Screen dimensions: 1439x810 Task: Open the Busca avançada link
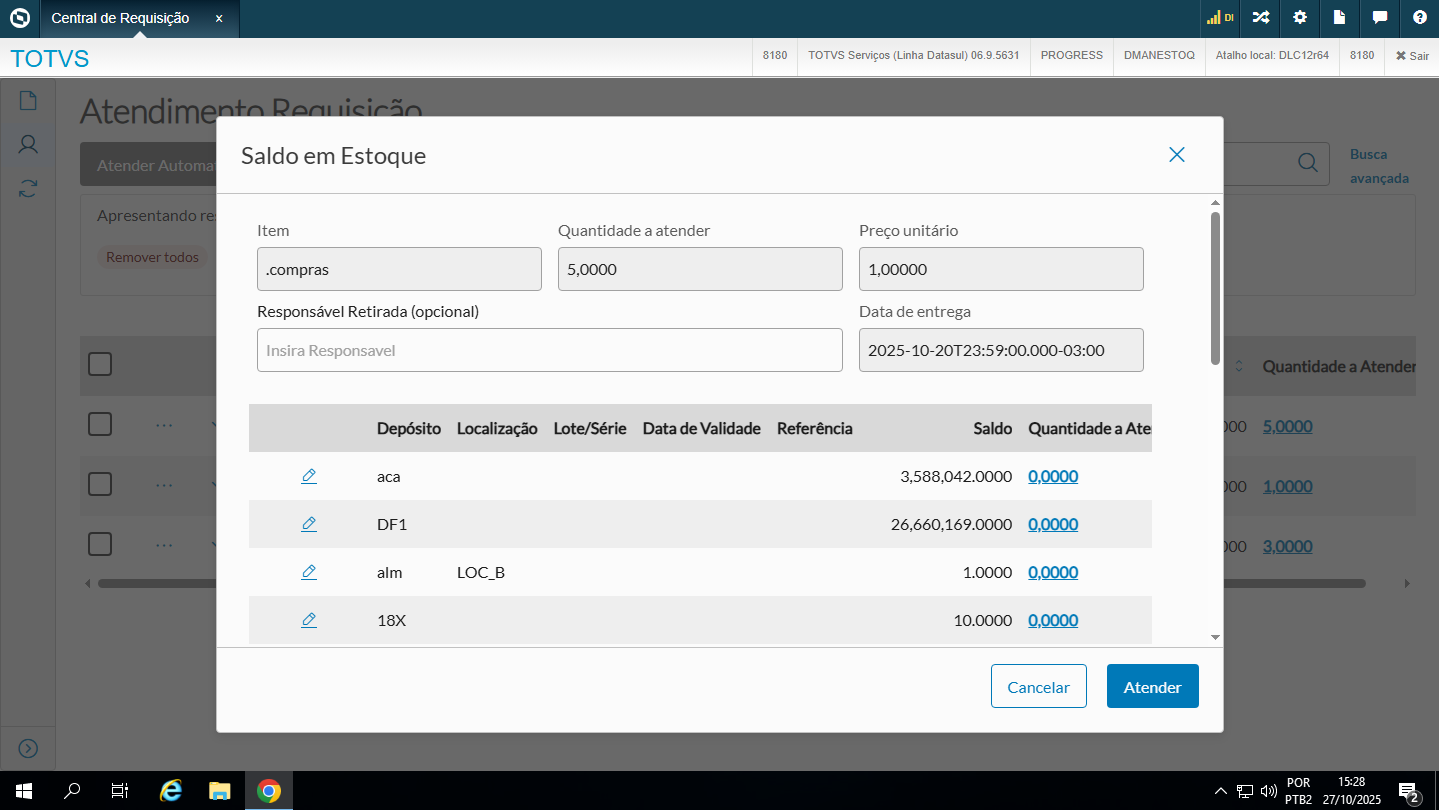click(x=1379, y=166)
